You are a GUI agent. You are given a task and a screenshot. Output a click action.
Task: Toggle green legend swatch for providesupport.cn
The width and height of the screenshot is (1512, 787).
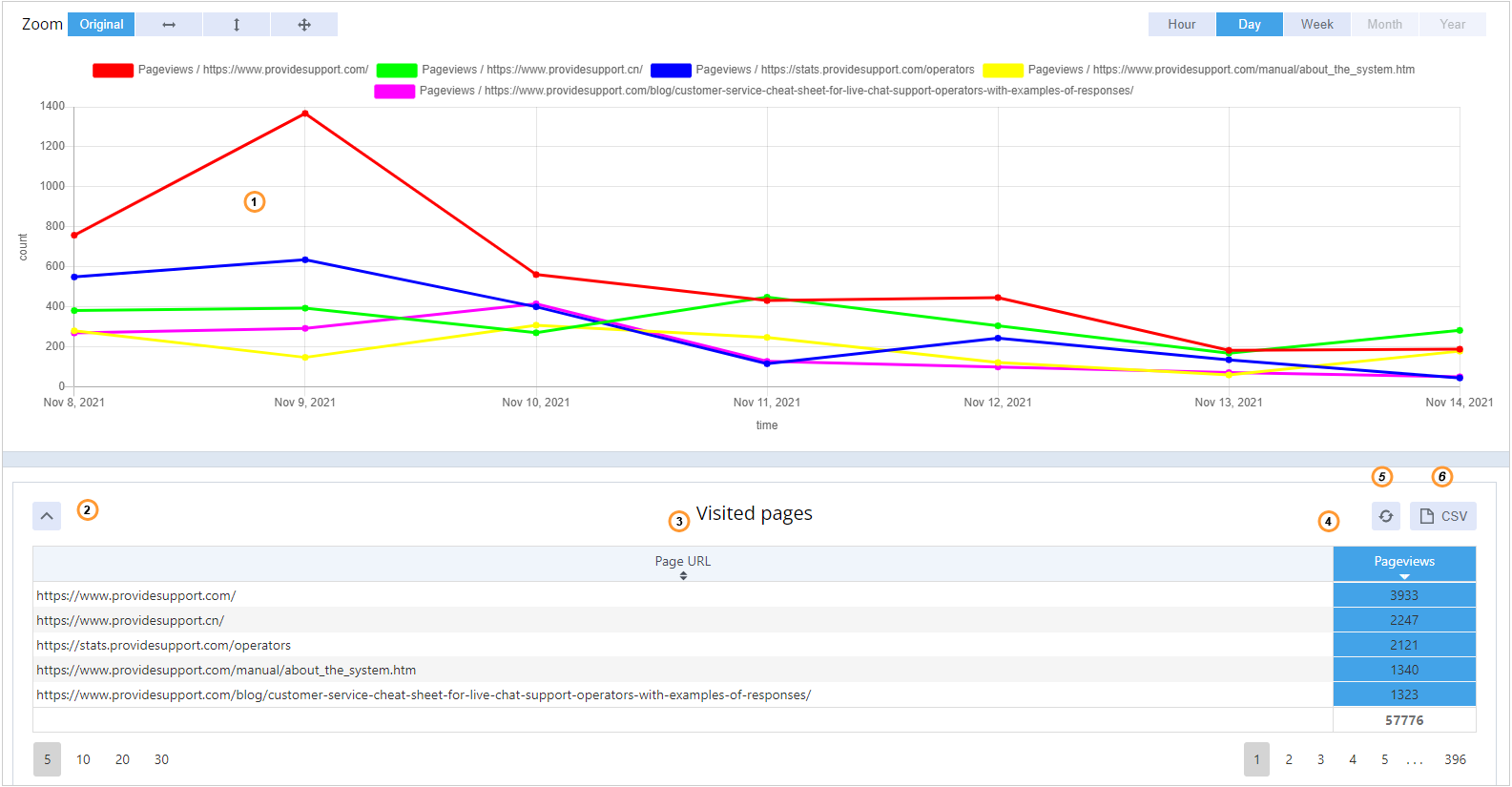click(x=397, y=71)
